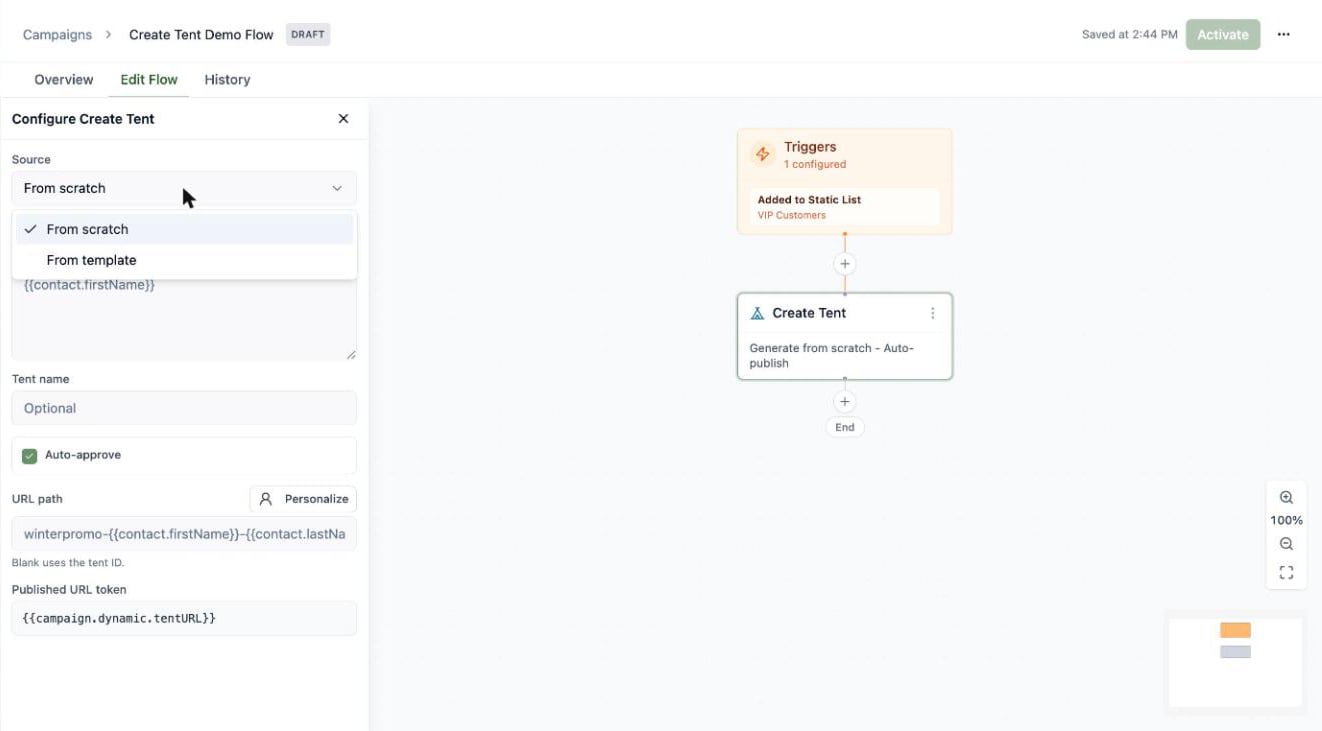
Task: Click the Create Tent Demo Flow title
Action: [201, 34]
